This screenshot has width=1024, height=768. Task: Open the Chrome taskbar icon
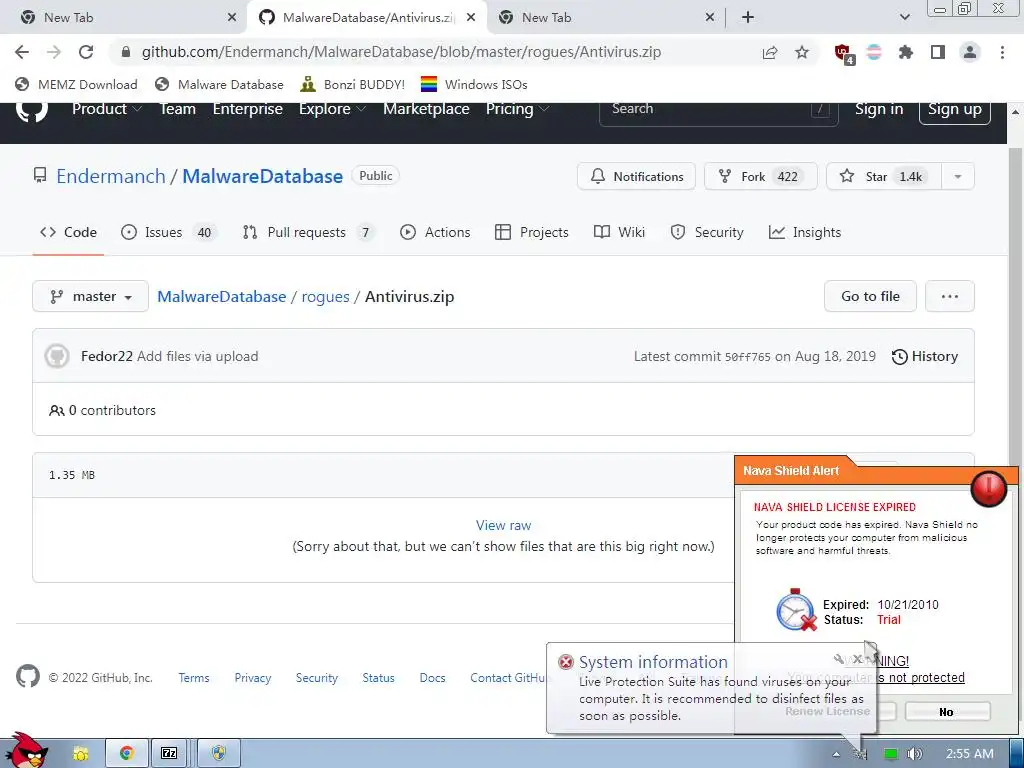[x=126, y=754]
